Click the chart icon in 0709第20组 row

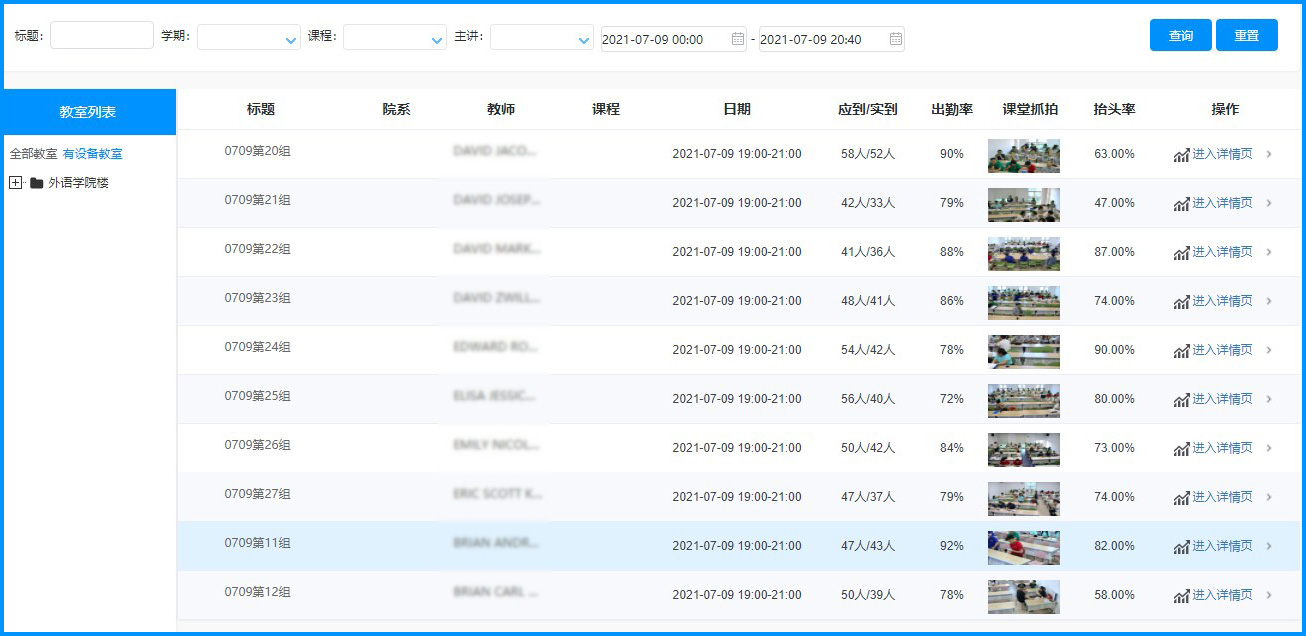coord(1181,155)
